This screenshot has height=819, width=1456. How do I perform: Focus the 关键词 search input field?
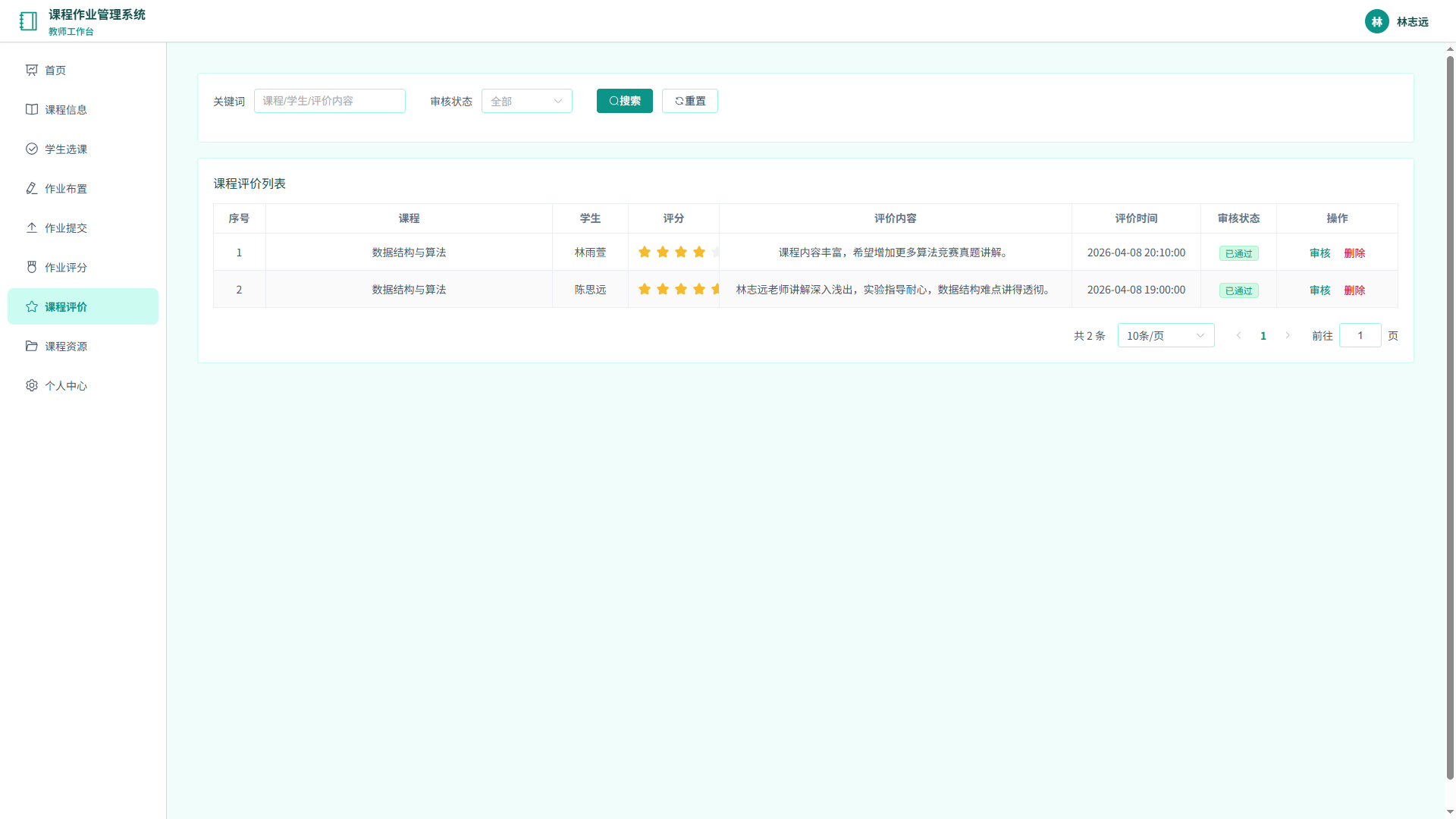click(x=330, y=101)
